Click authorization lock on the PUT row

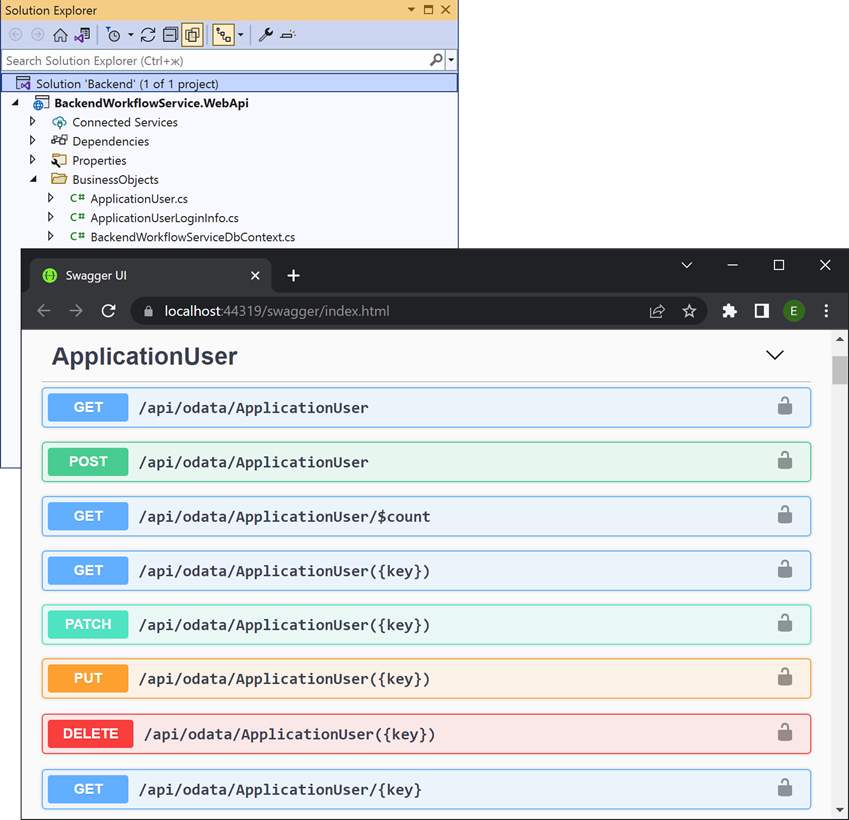pyautogui.click(x=785, y=677)
